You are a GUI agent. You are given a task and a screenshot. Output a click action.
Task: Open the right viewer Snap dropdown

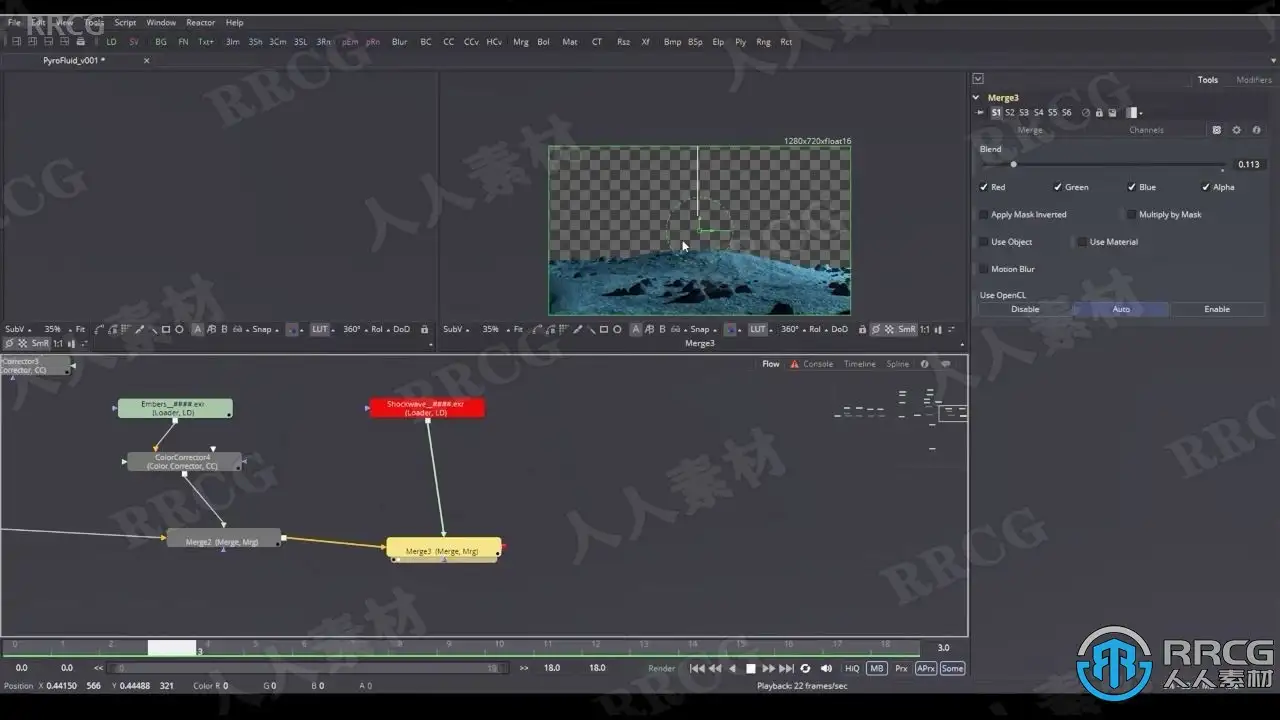click(702, 329)
